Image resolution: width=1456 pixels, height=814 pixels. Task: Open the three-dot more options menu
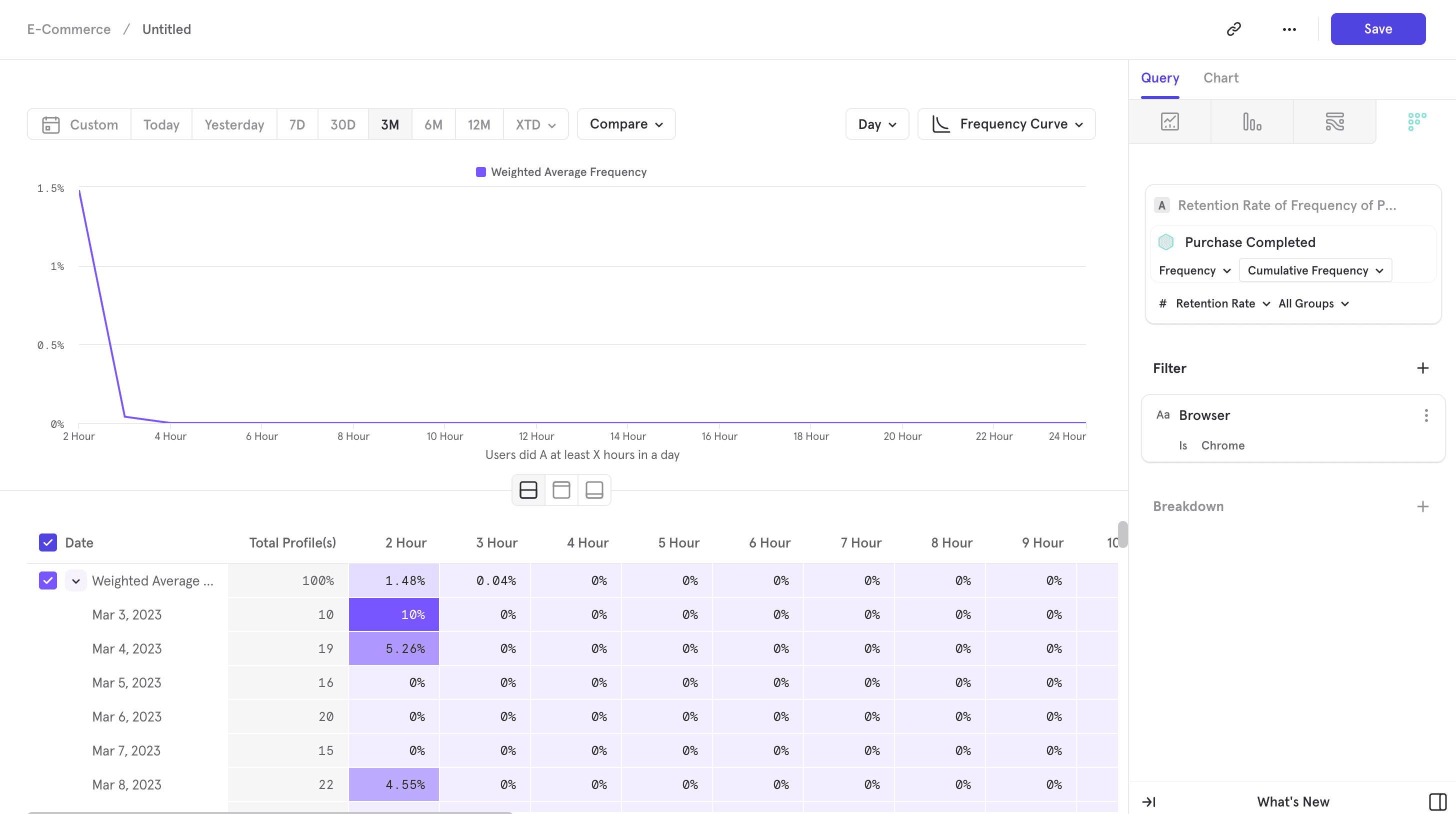click(x=1289, y=29)
